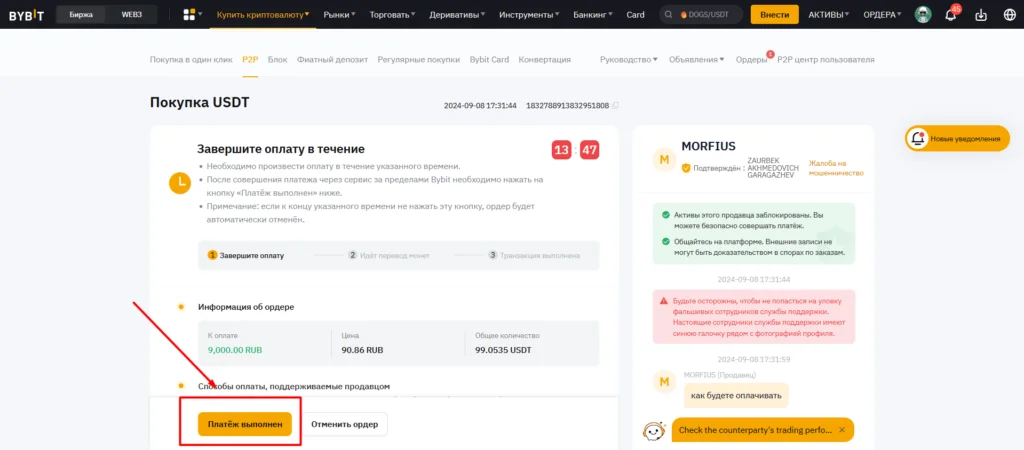
Task: Open Новые уведомления pill
Action: (x=957, y=138)
